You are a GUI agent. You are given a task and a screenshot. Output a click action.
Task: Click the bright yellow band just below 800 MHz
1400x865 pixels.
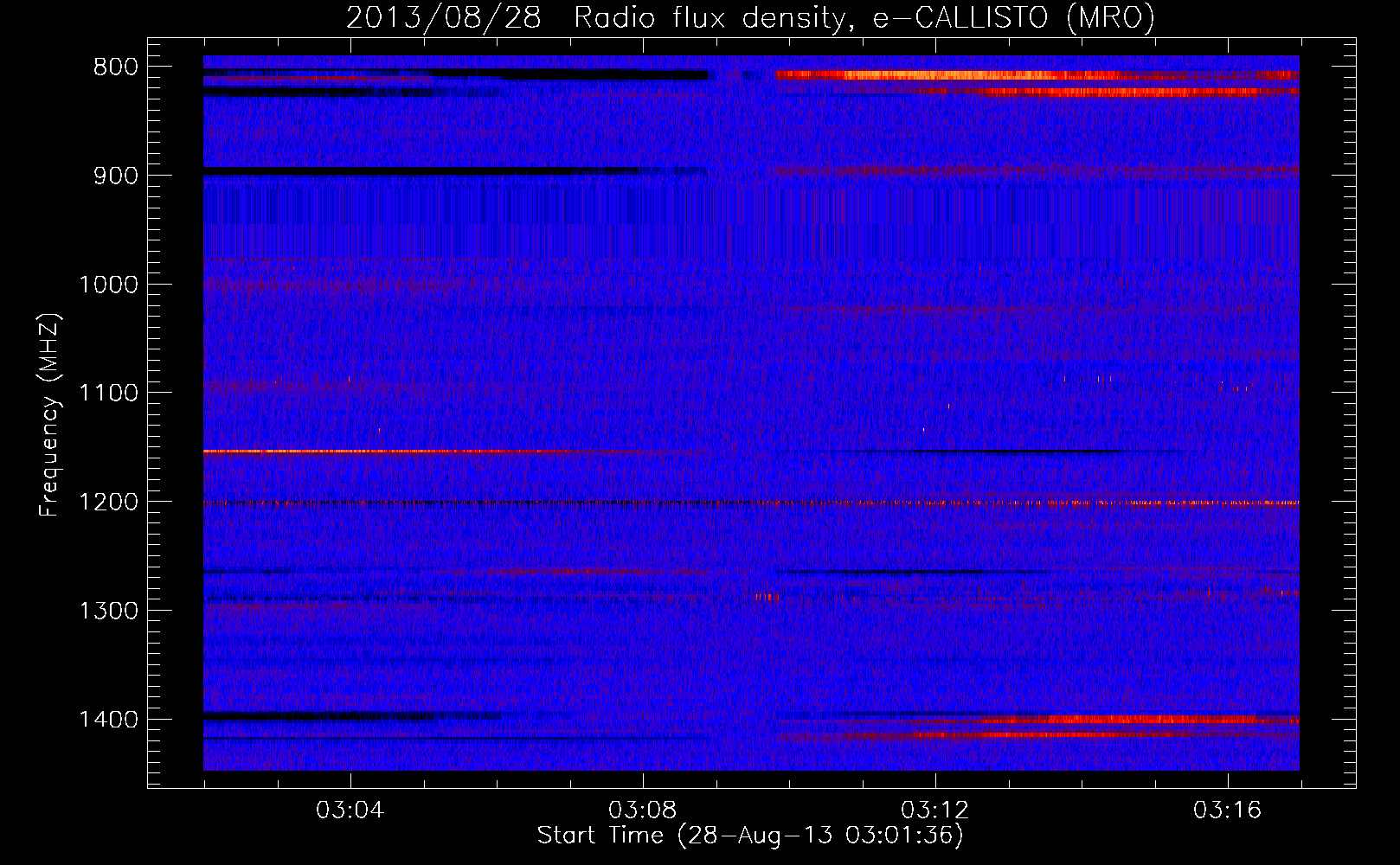1037,75
